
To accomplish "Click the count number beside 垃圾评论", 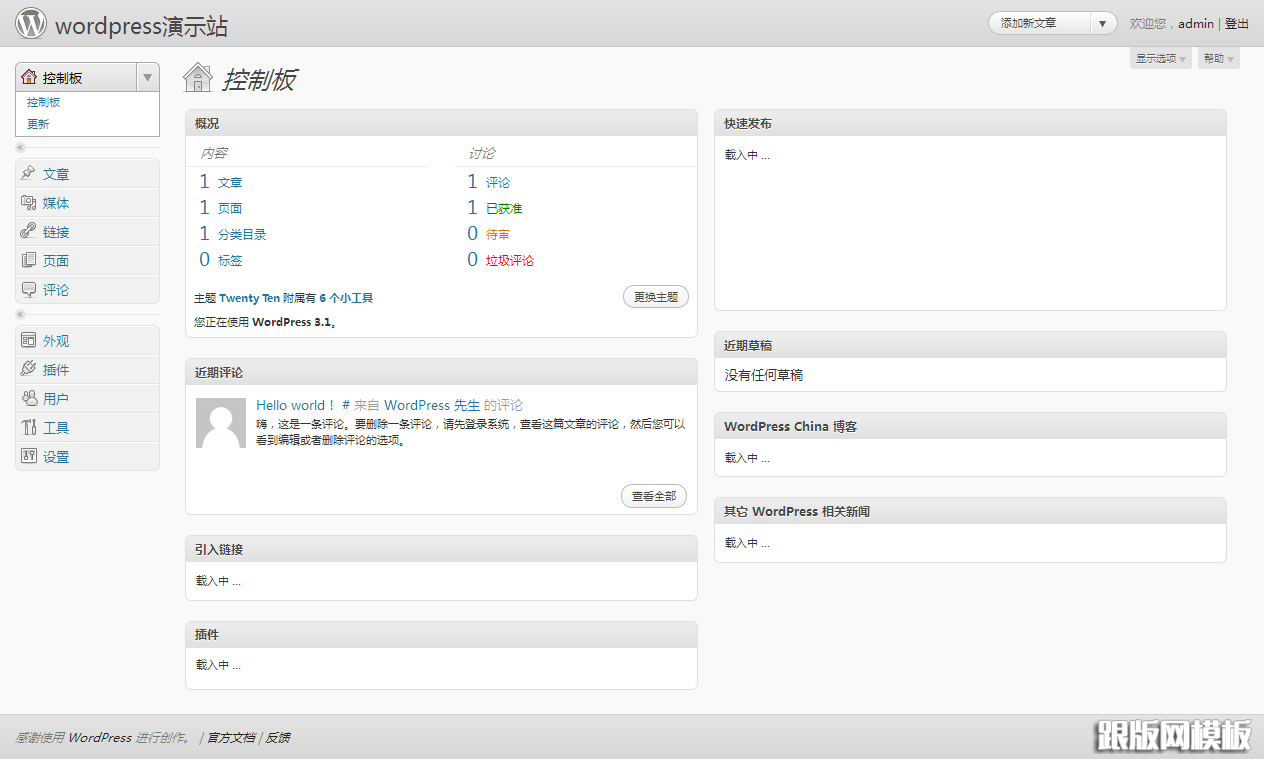I will pos(472,260).
